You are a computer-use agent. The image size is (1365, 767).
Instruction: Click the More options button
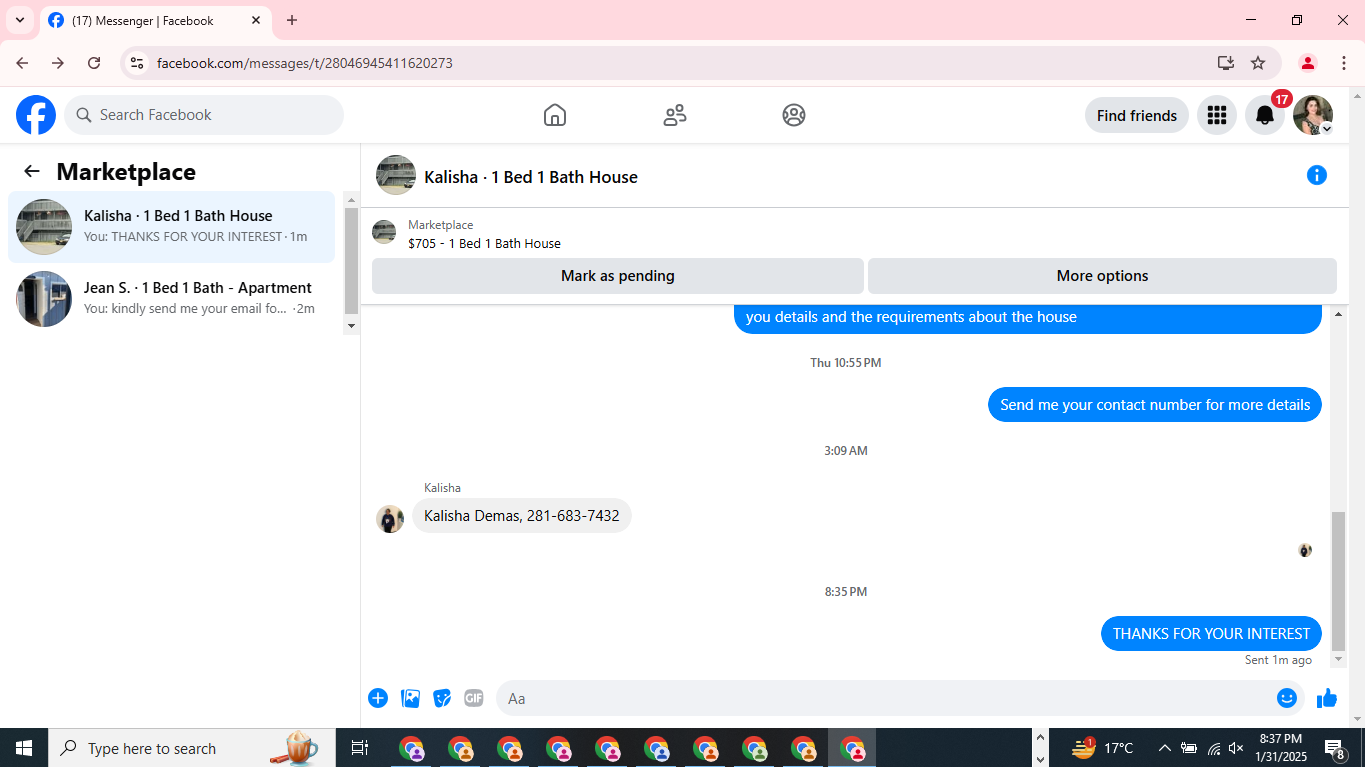tap(1102, 276)
